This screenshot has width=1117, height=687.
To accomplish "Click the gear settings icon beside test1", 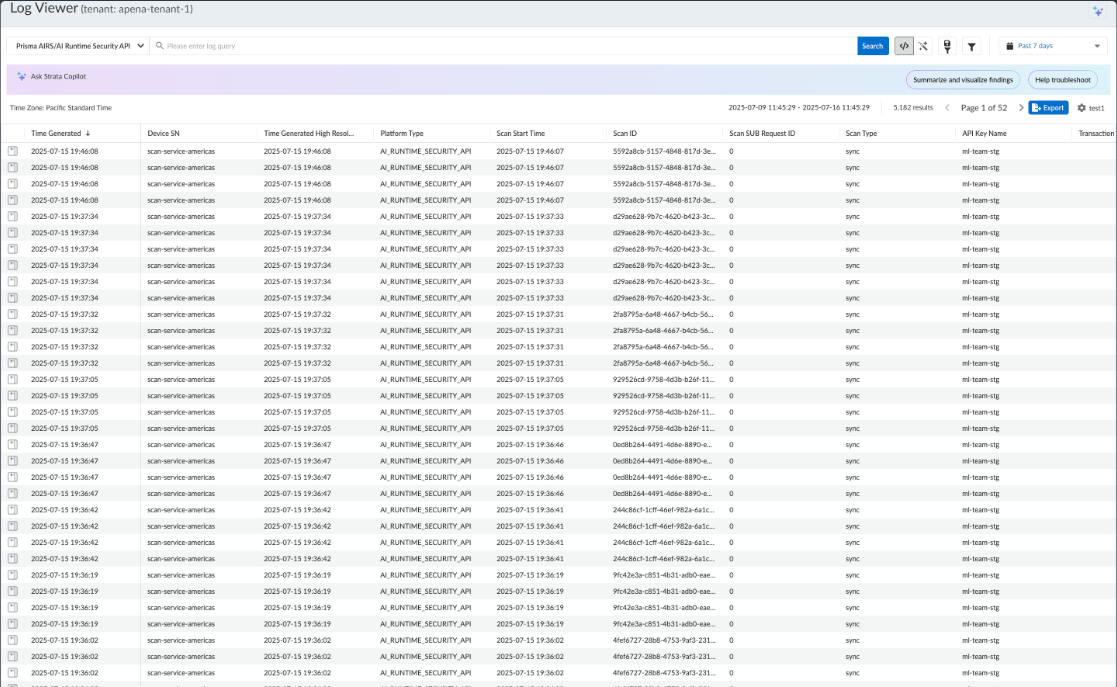I will click(x=1081, y=108).
